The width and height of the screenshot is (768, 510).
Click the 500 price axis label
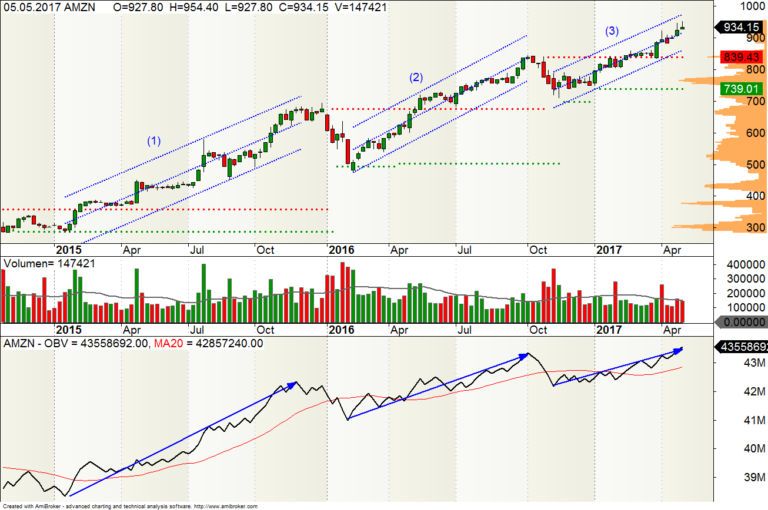click(x=755, y=164)
